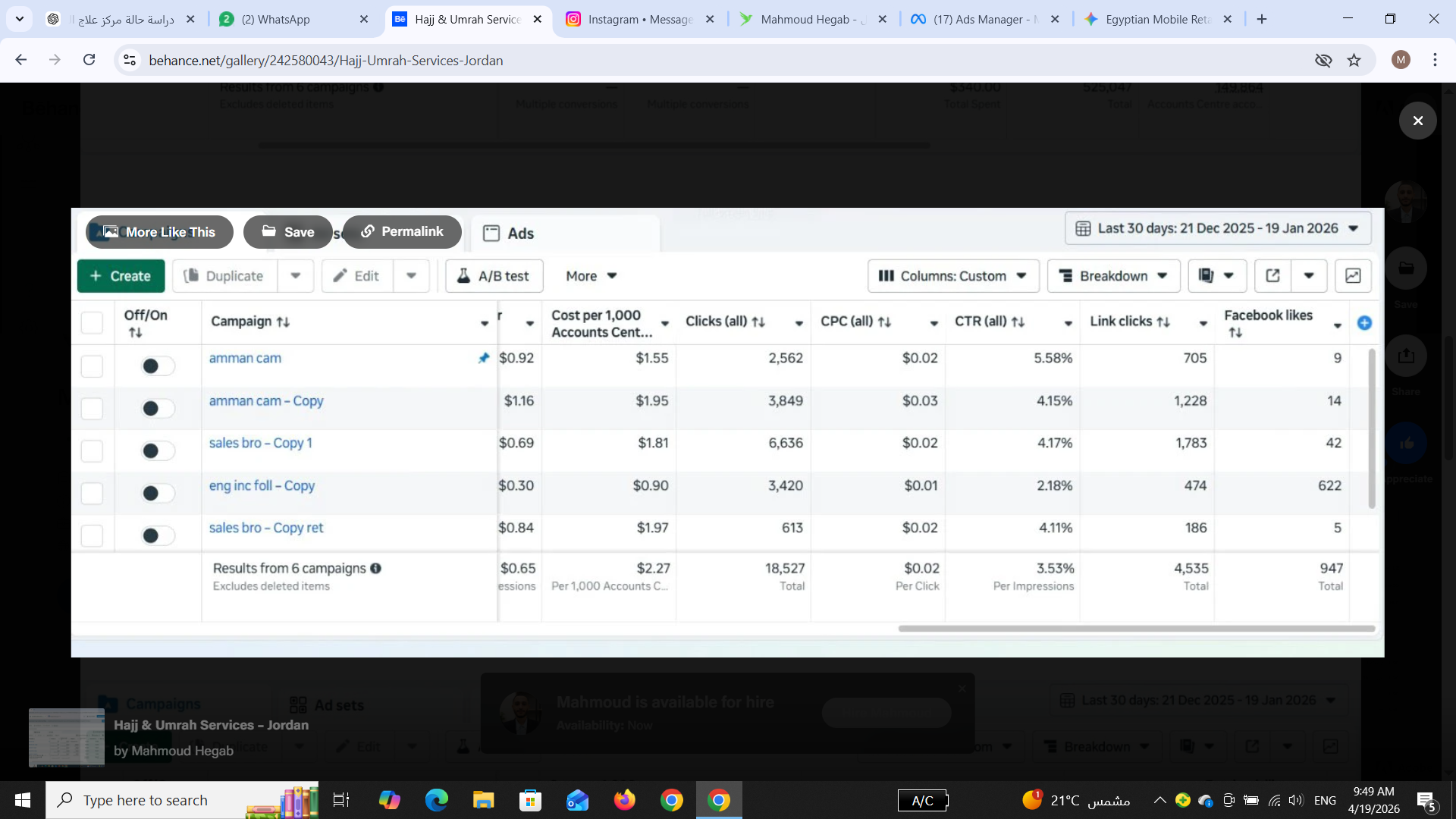Click the pin icon on amman cam row
Screen dimensions: 1456x819
point(484,358)
